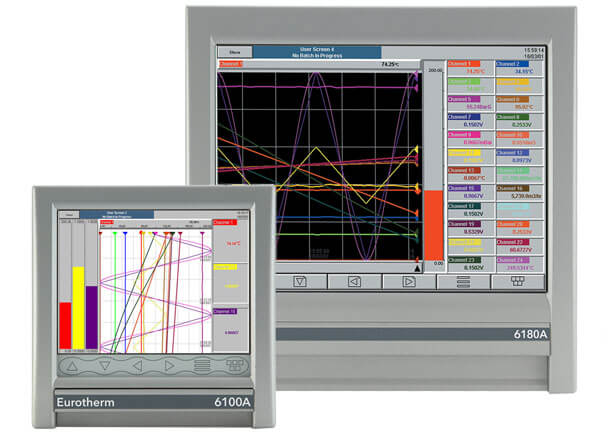Click the Show button at the 6180A top-left
Viewport: 610px width, 433px height.
(x=235, y=52)
